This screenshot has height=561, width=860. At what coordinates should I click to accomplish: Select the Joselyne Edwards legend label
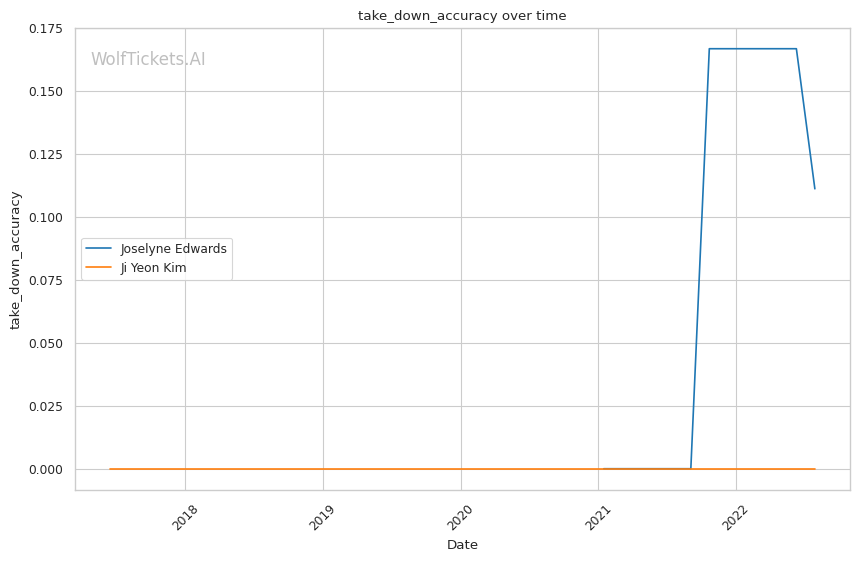[x=173, y=249]
